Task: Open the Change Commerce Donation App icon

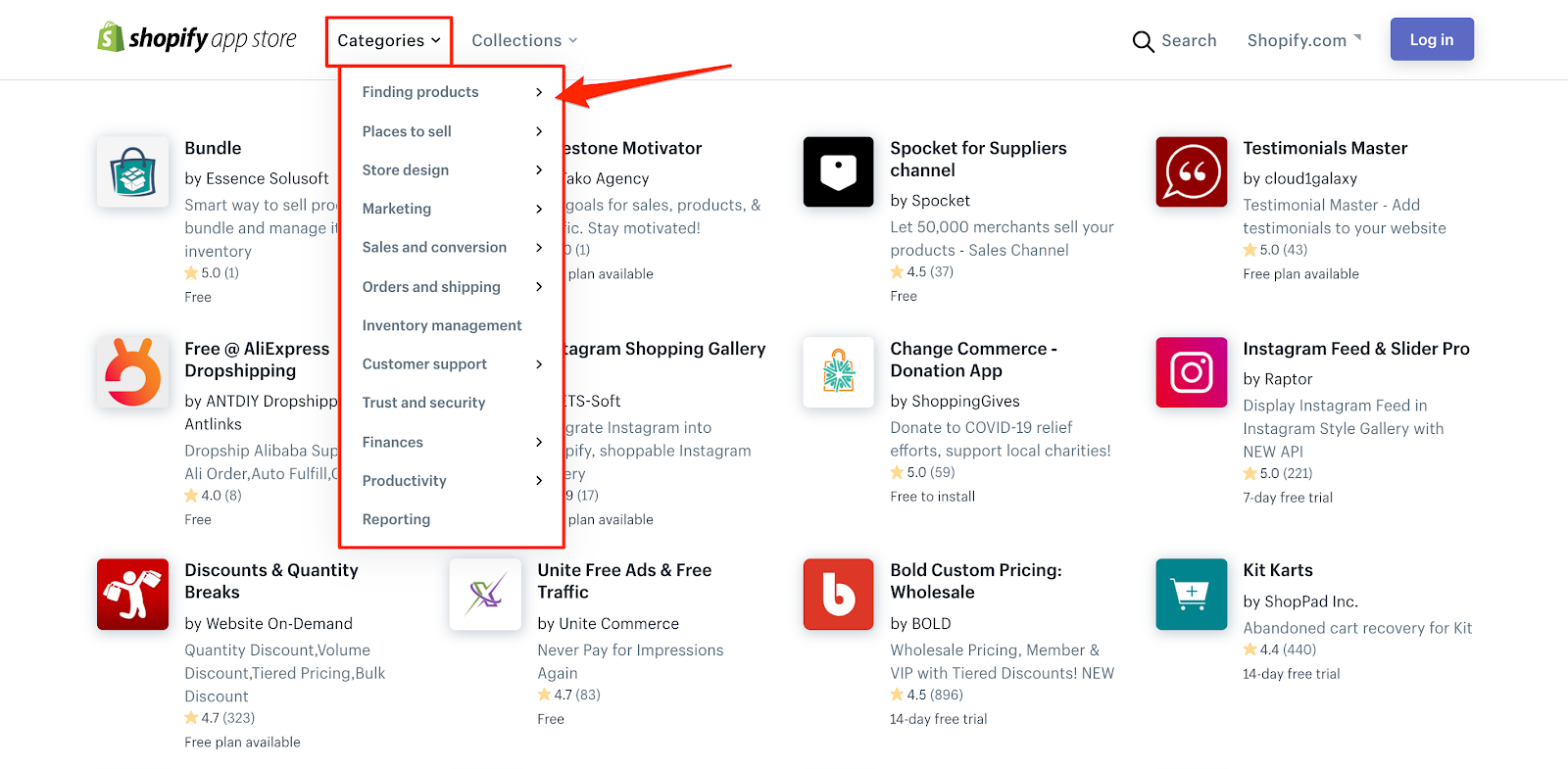Action: (x=838, y=372)
